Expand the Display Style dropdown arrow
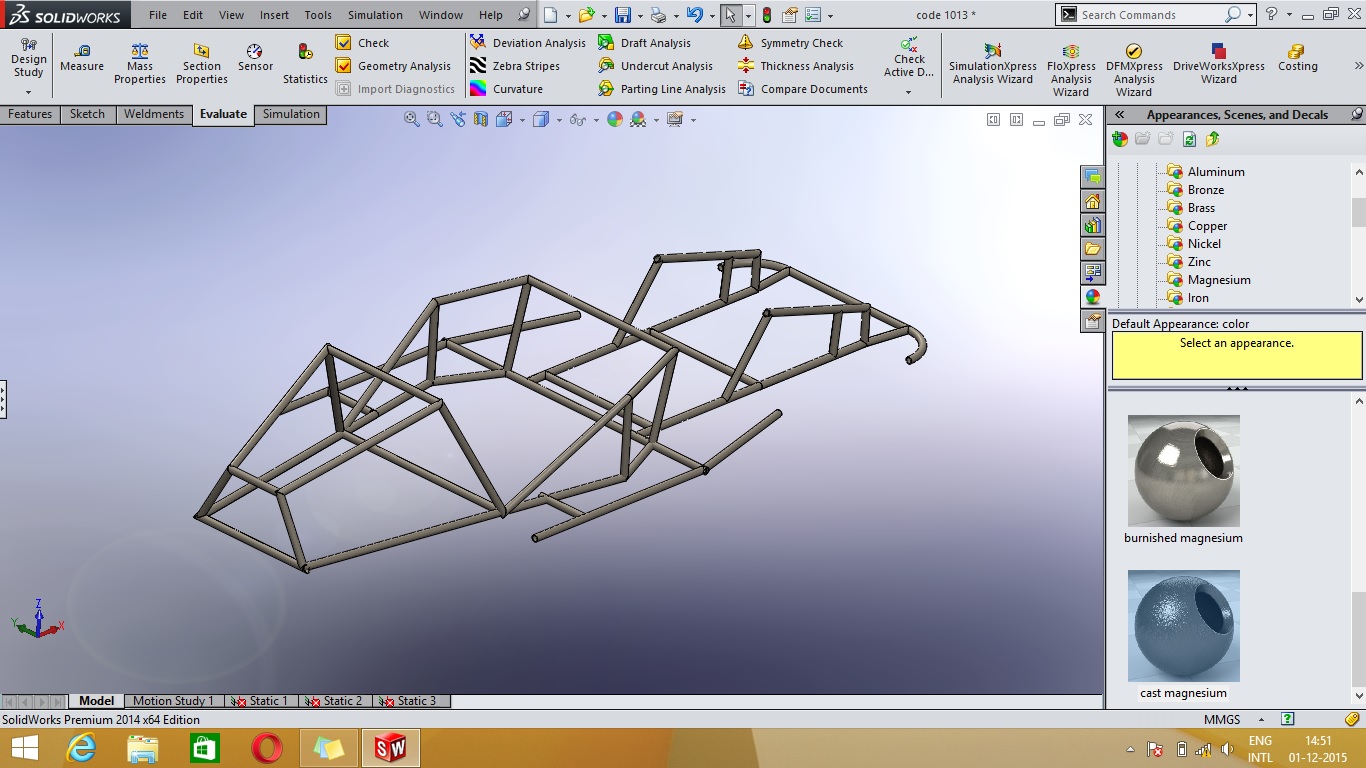 (x=558, y=119)
